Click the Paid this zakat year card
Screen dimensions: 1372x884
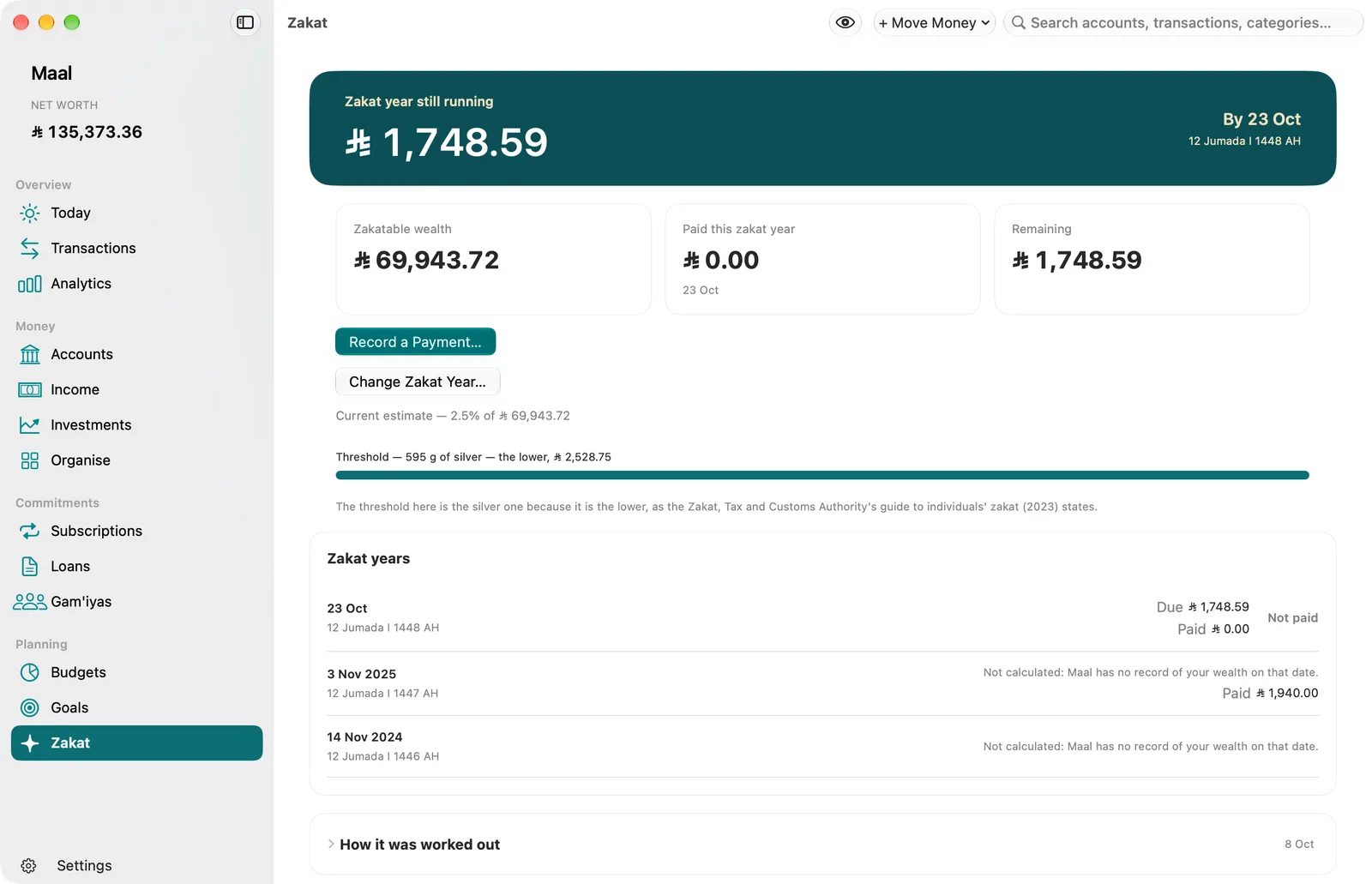(x=822, y=259)
